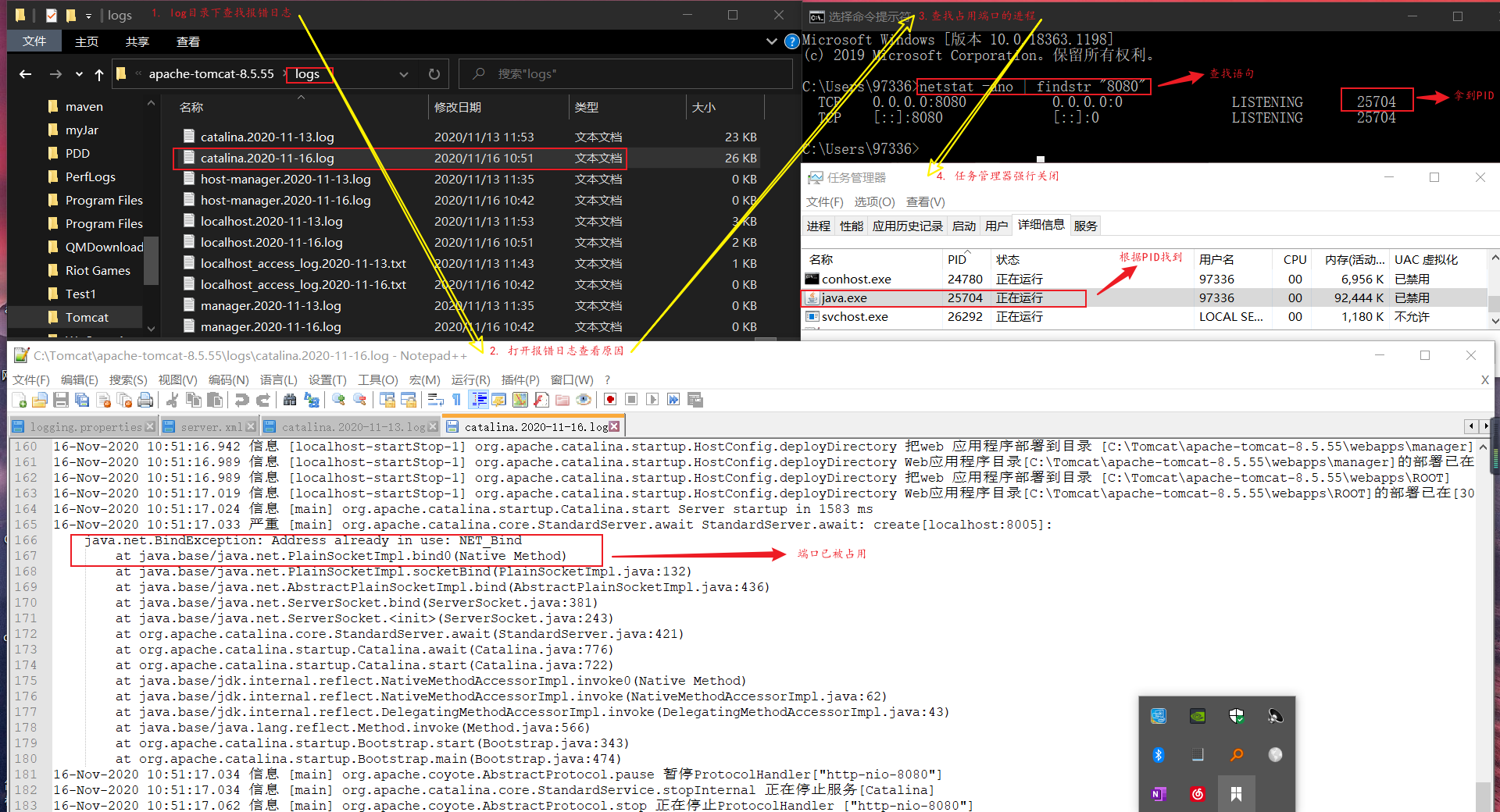This screenshot has width=1500, height=812.
Task: Toggle the Function List panel
Action: (x=541, y=400)
